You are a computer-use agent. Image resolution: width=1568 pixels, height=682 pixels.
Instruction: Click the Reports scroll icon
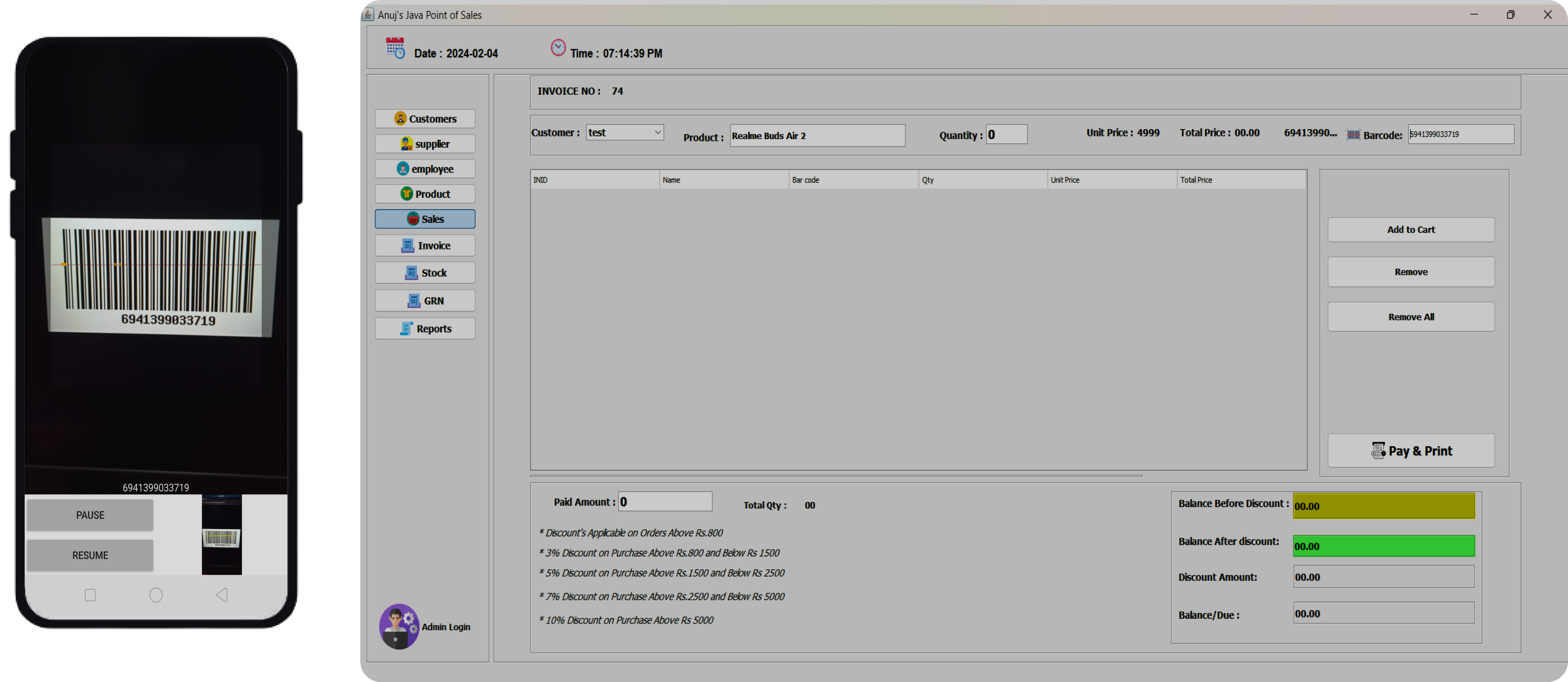406,328
